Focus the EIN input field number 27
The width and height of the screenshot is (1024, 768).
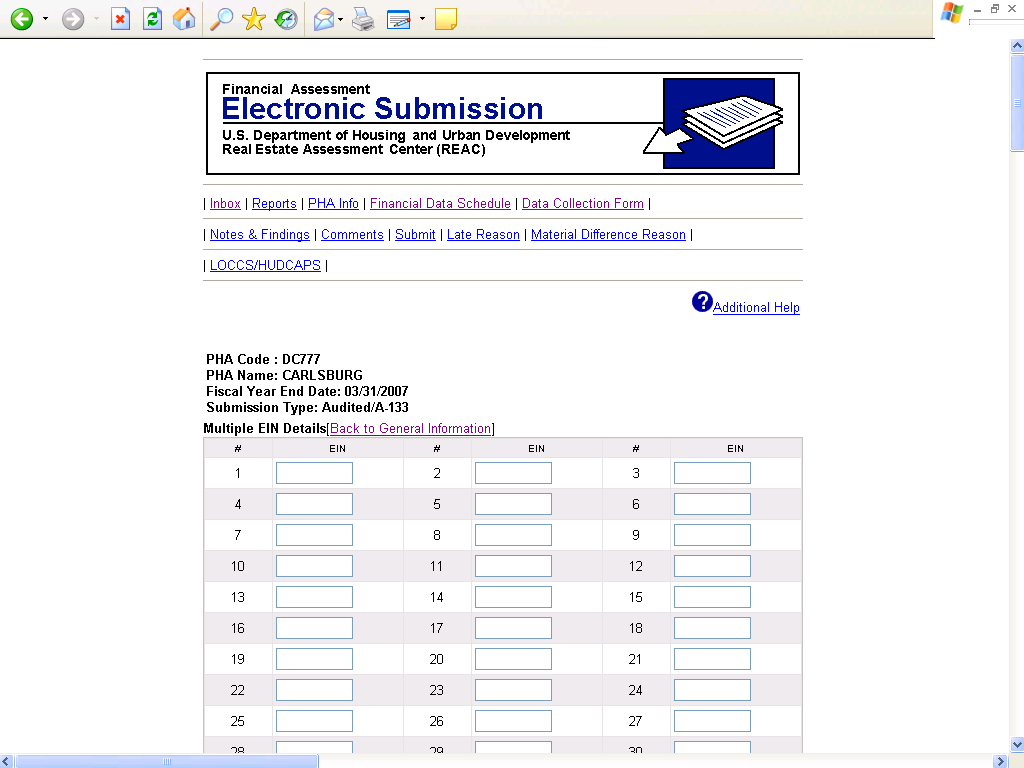pyautogui.click(x=712, y=721)
